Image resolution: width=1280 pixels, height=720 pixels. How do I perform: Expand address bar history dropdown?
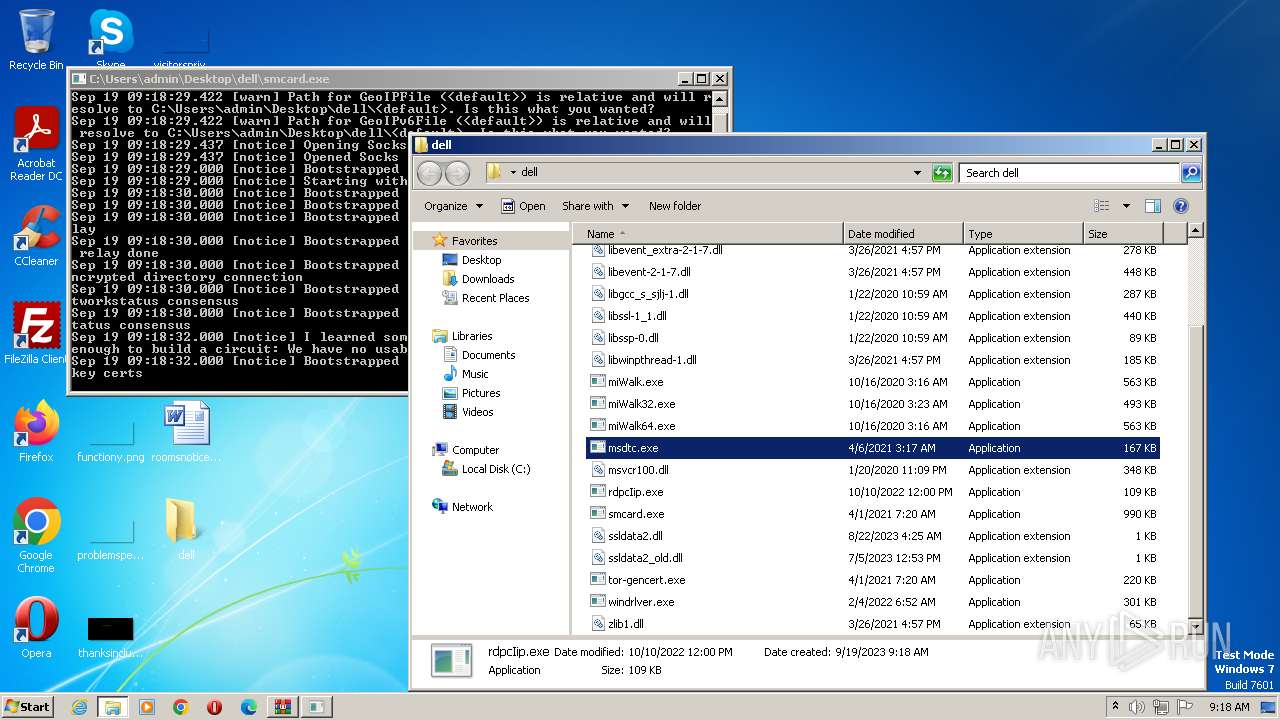click(x=917, y=173)
